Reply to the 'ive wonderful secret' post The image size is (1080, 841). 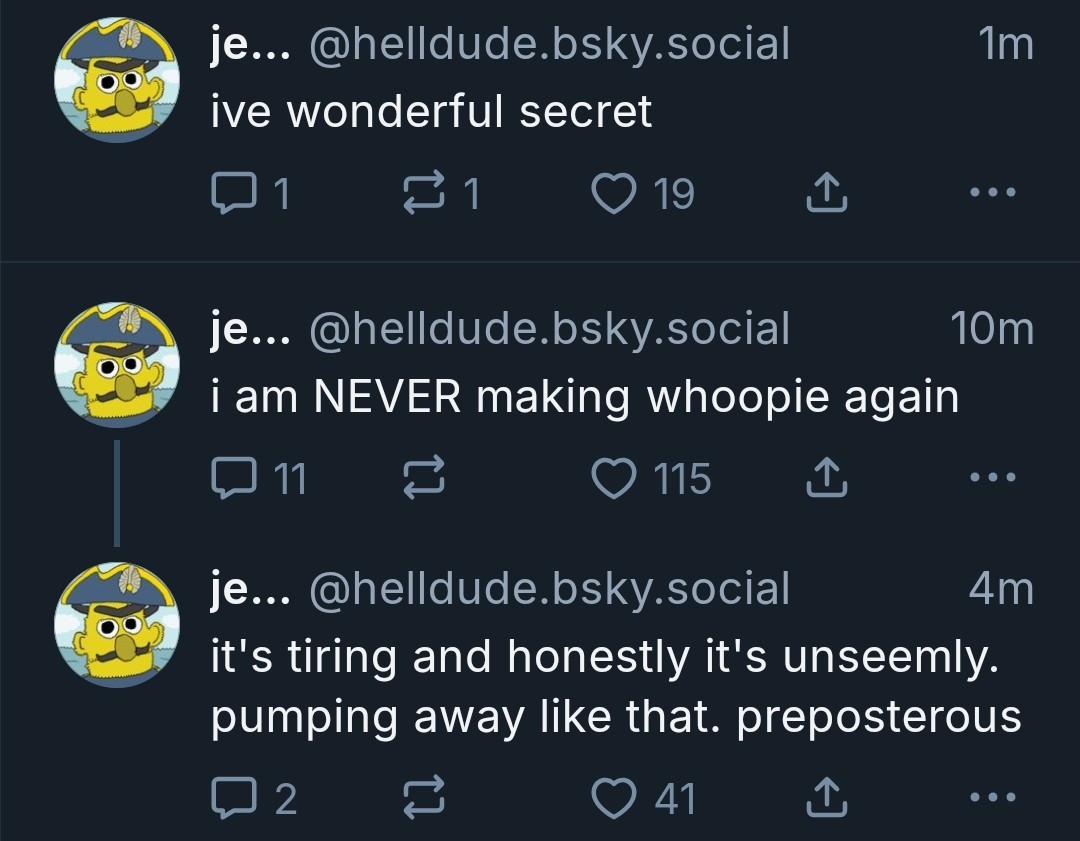pyautogui.click(x=231, y=194)
